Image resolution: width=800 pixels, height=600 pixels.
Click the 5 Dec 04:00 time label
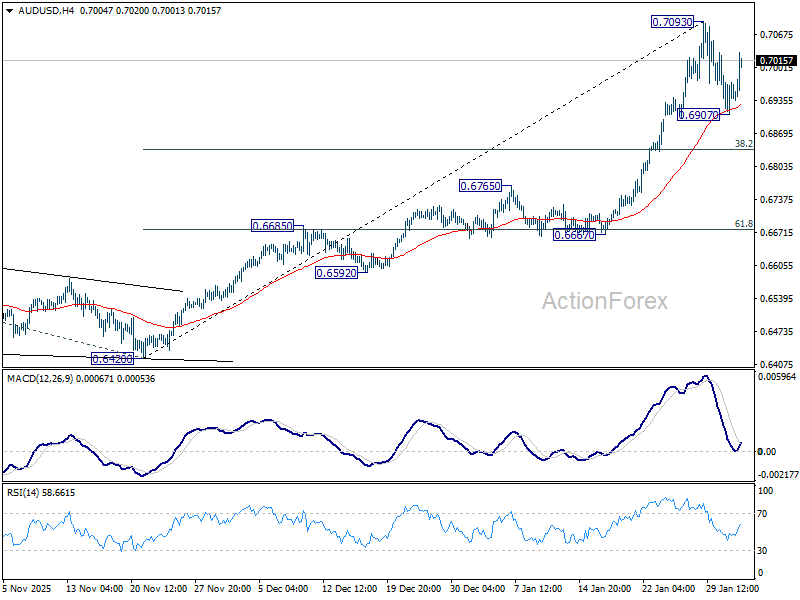pos(283,588)
